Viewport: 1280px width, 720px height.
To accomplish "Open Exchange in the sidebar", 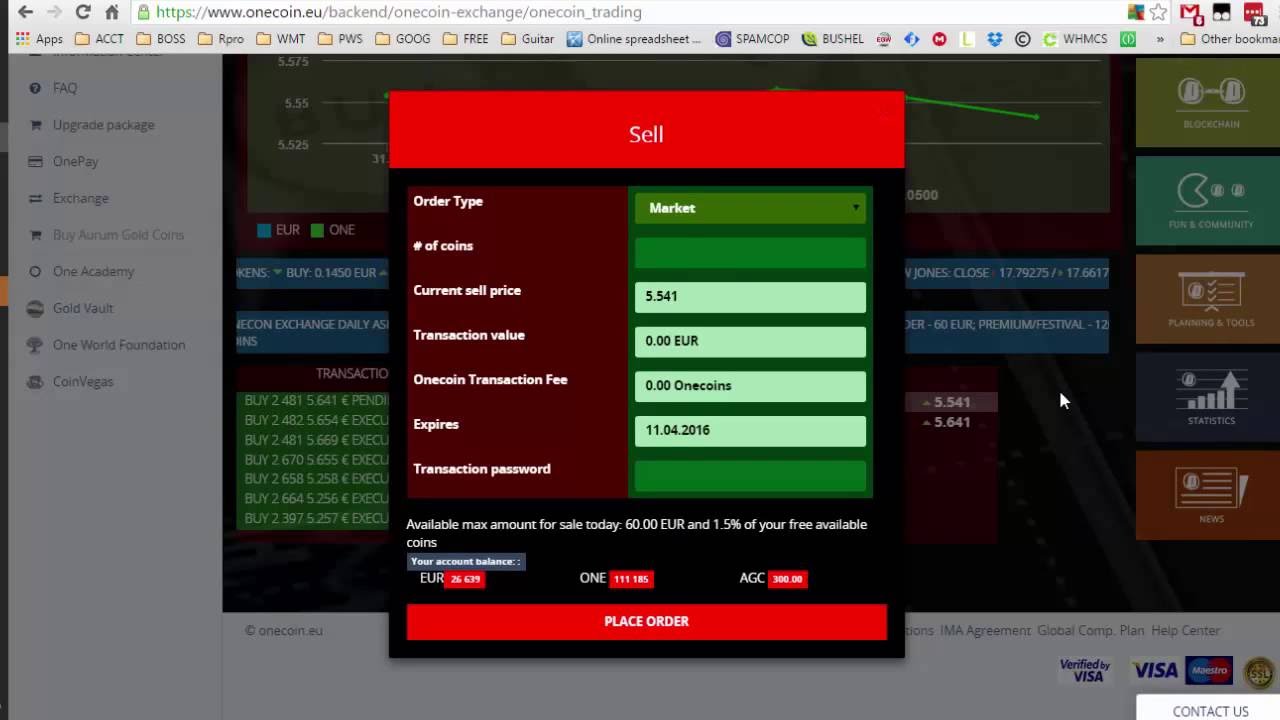I will coord(81,198).
